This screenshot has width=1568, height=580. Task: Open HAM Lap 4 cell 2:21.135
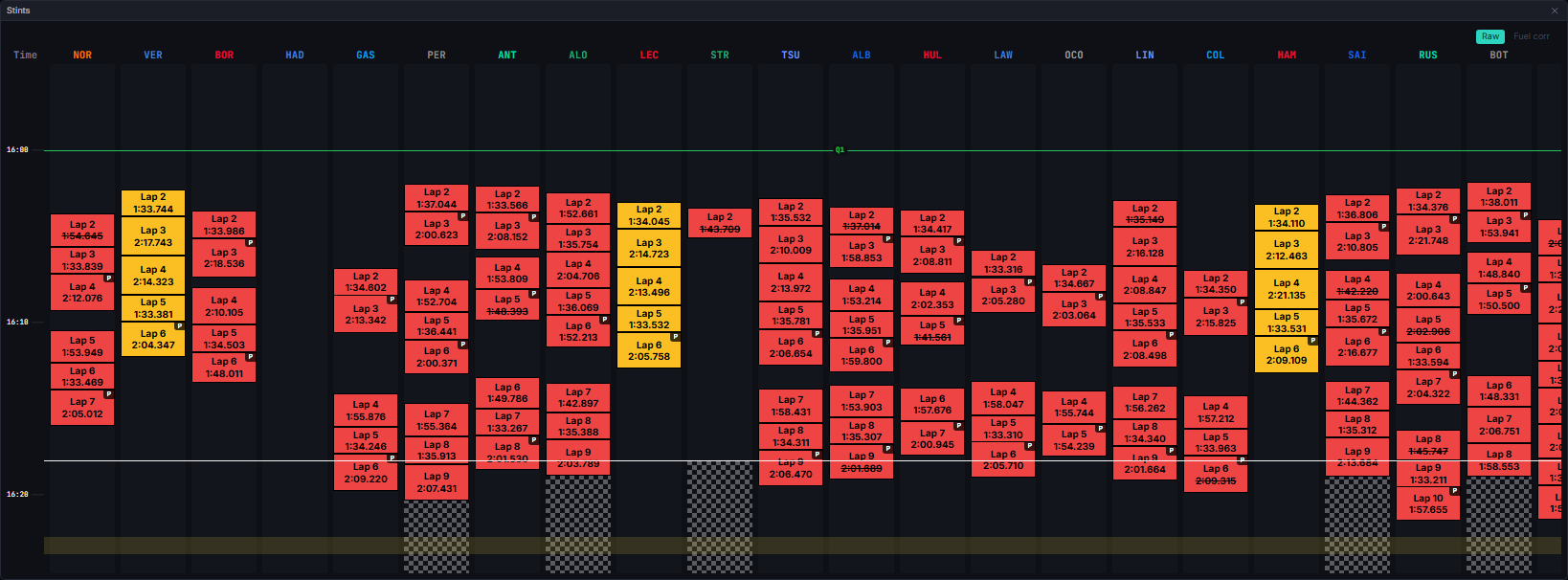1287,289
